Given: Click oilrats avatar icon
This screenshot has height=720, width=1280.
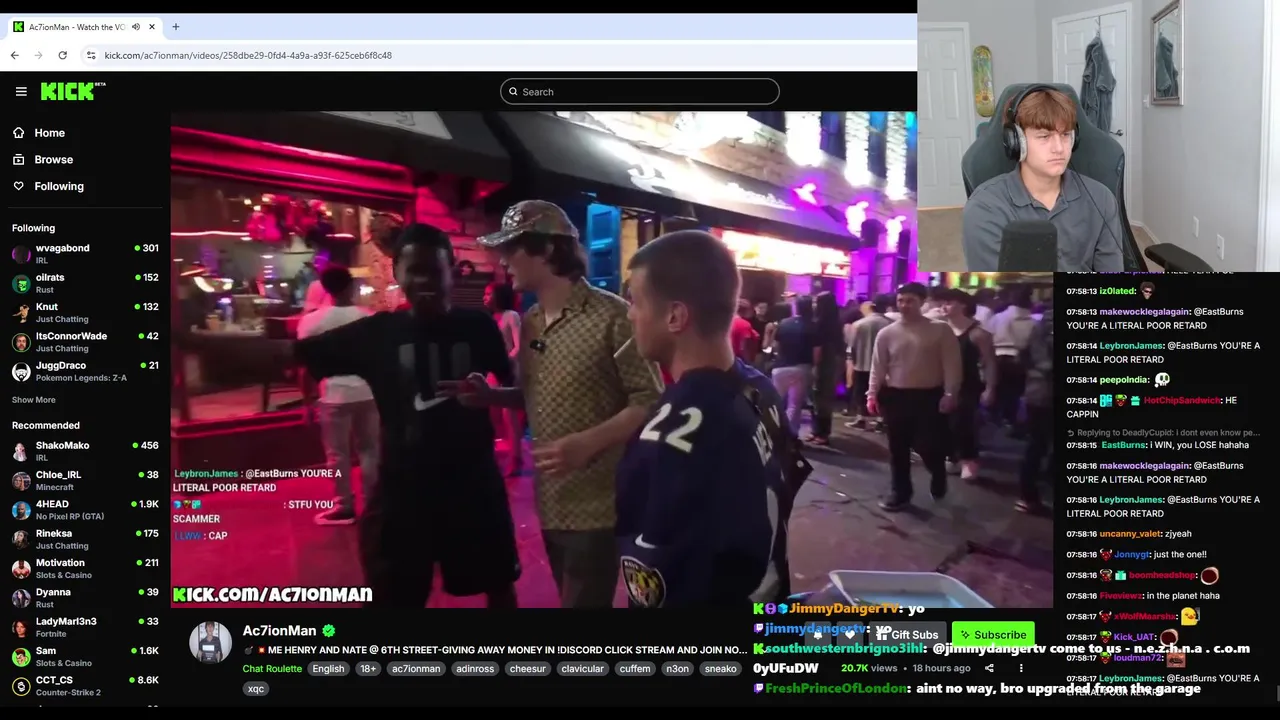Looking at the screenshot, I should (21, 283).
